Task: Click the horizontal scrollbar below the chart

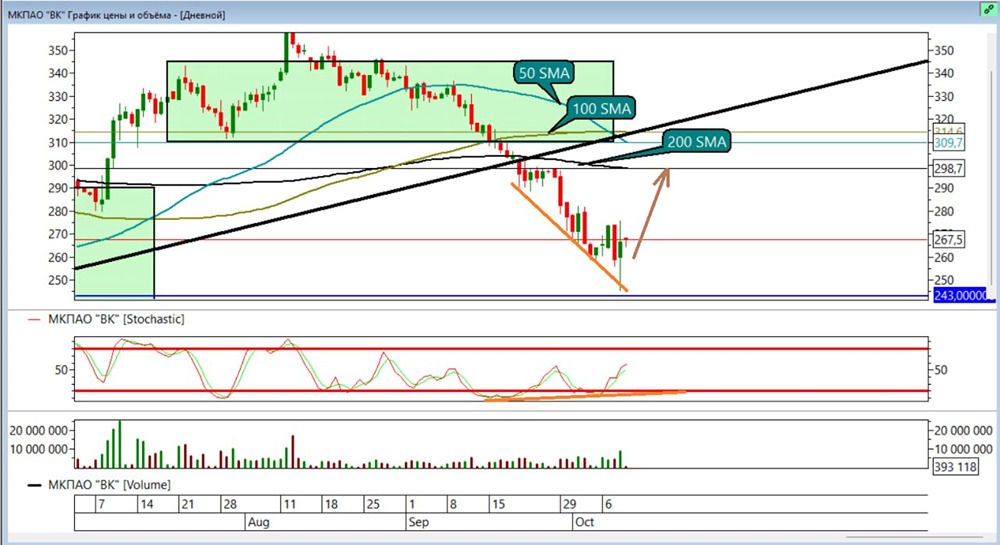Action: point(915,537)
